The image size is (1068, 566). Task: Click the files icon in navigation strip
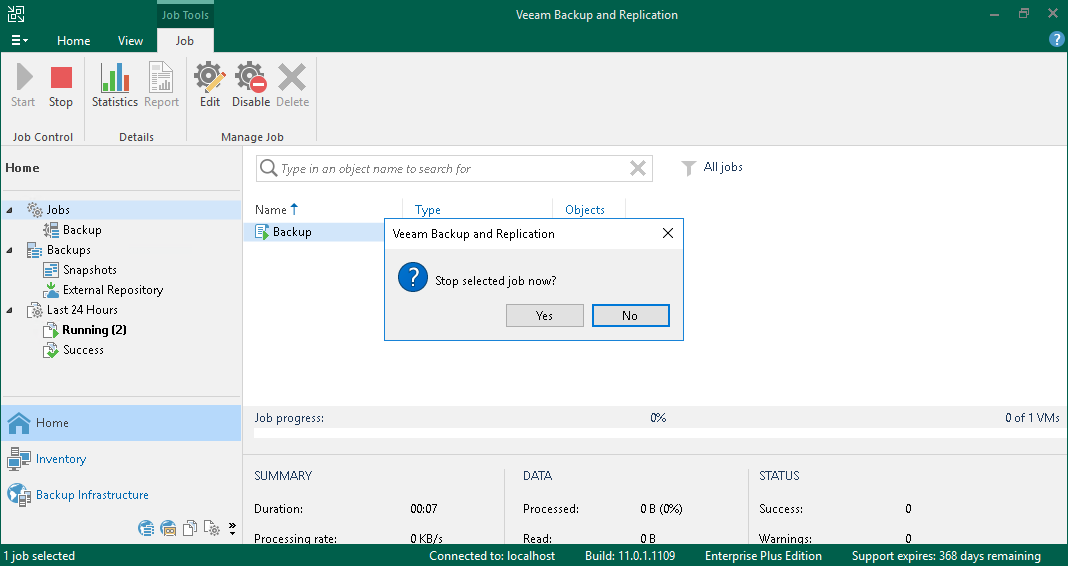coord(190,528)
